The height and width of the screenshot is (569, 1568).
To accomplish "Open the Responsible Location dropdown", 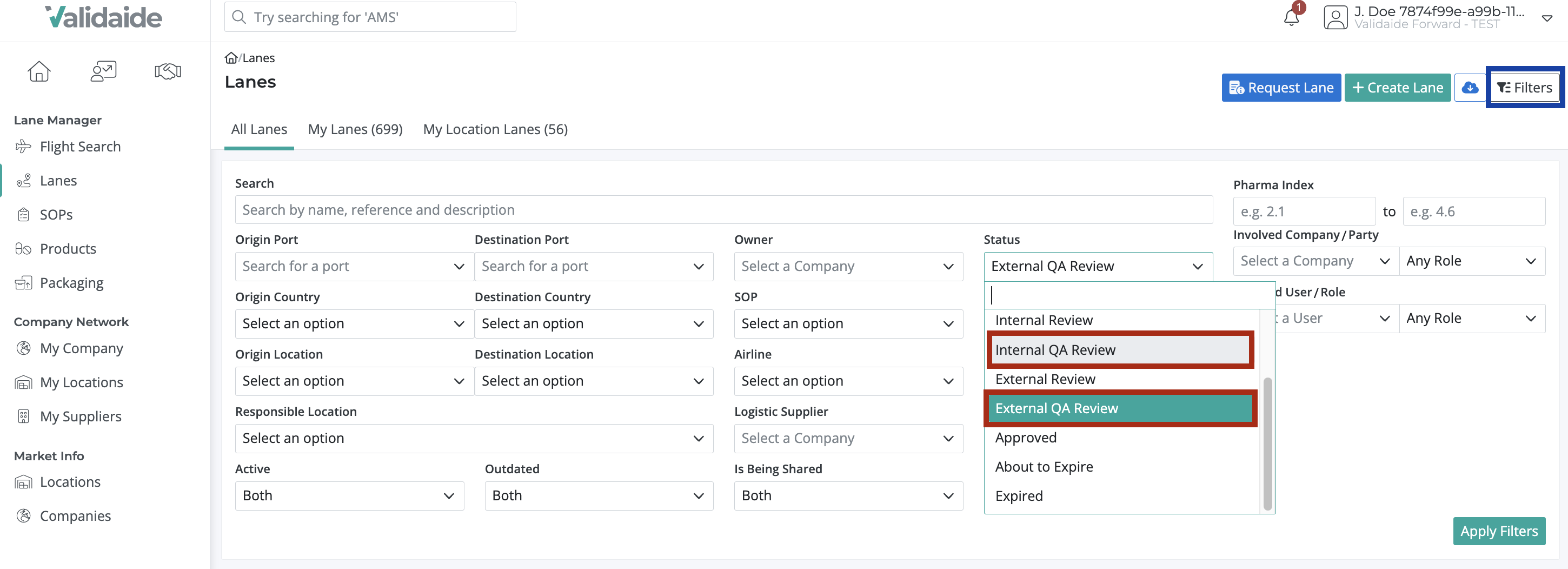I will 474,439.
